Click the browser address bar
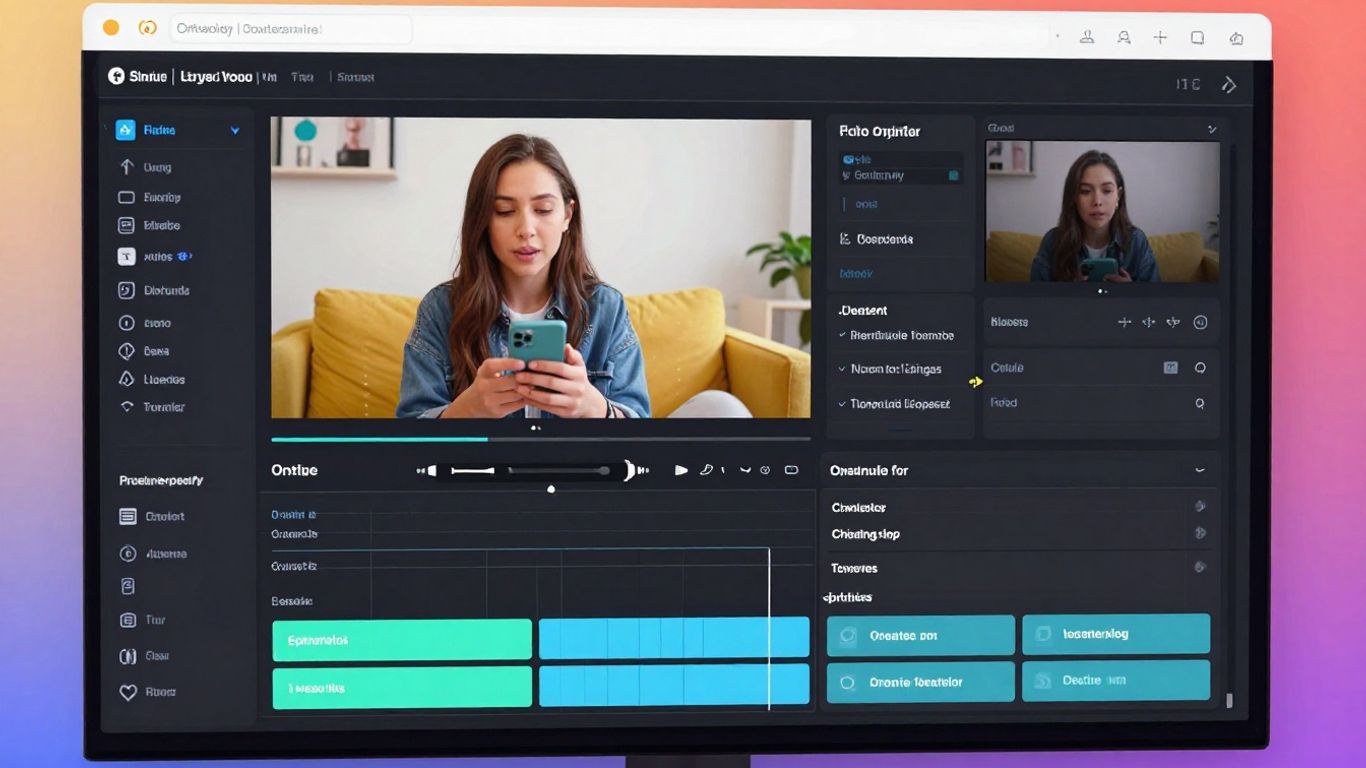 tap(291, 29)
